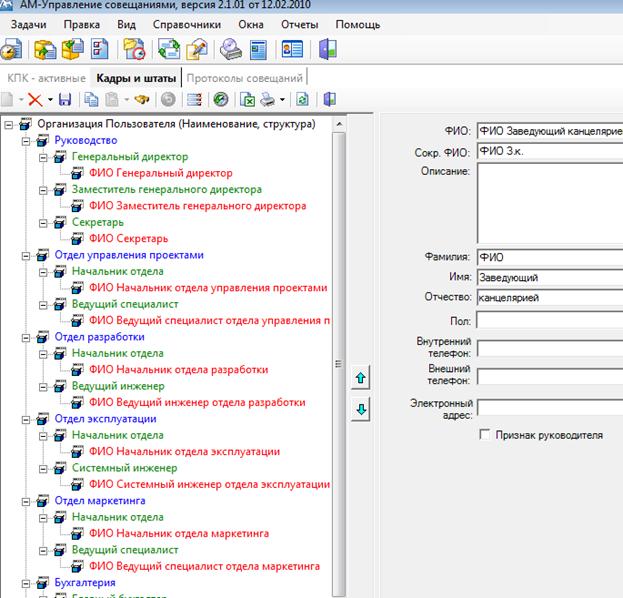Select ФИО Секретарь in the tree
The image size is (623, 598).
coord(128,239)
